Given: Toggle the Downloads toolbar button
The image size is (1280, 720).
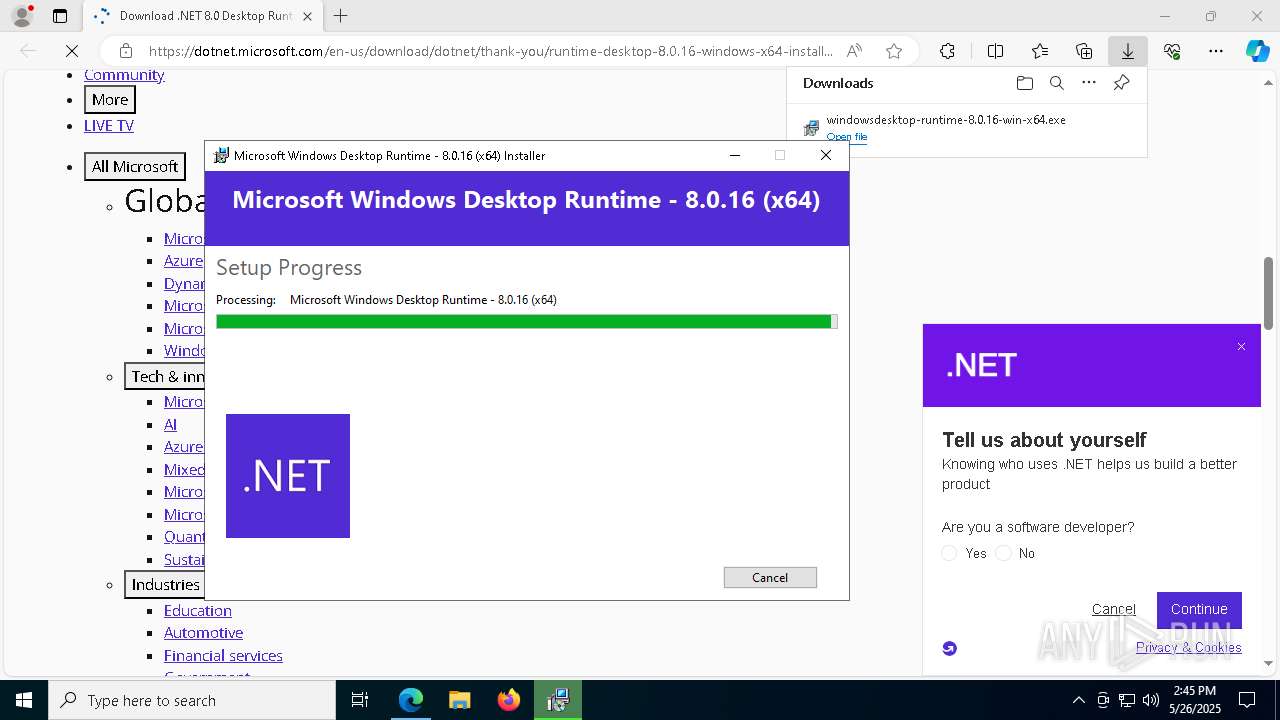Looking at the screenshot, I should [1127, 51].
